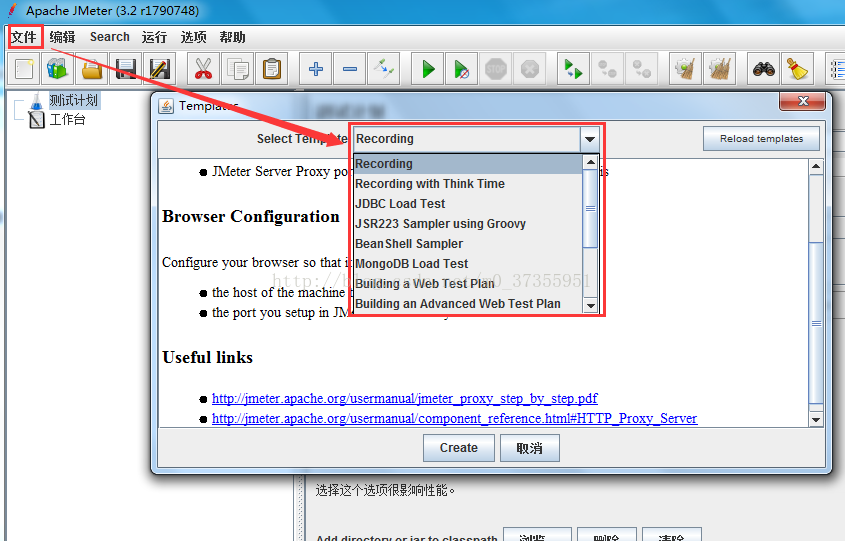Click the grey Stop sign icon
Screen dimensions: 845x541
496,69
